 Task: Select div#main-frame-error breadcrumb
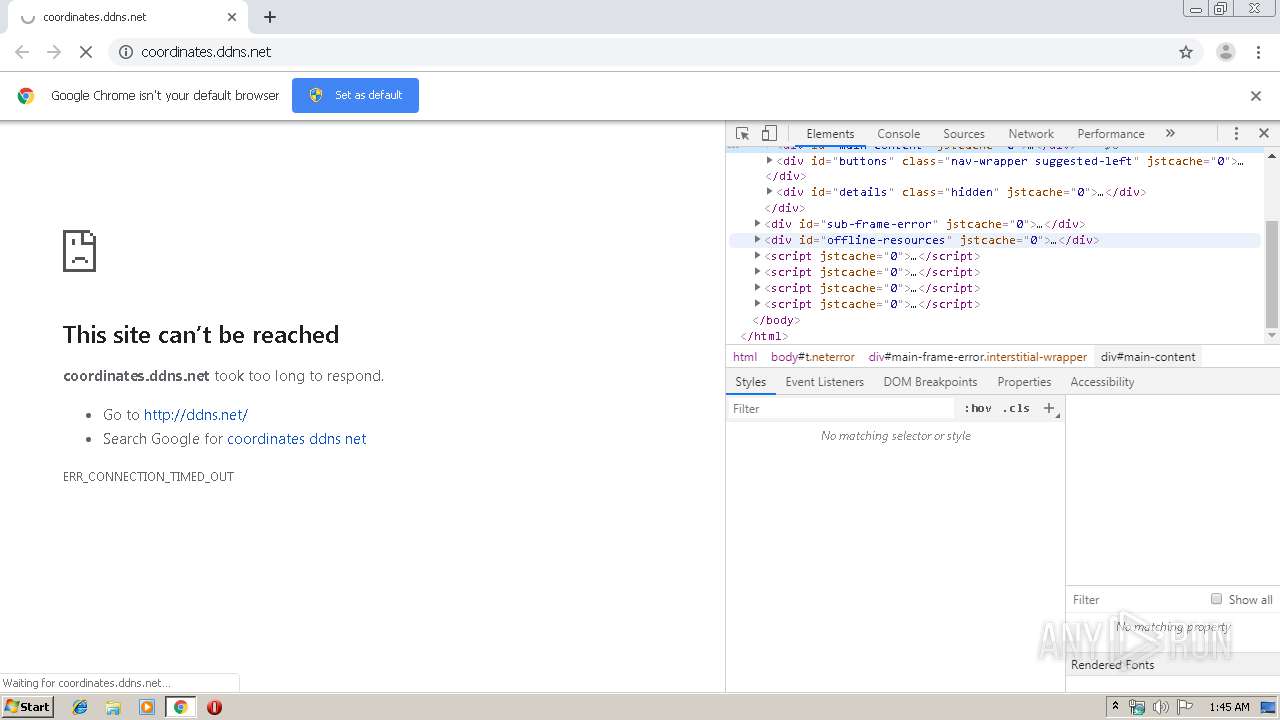click(x=977, y=357)
